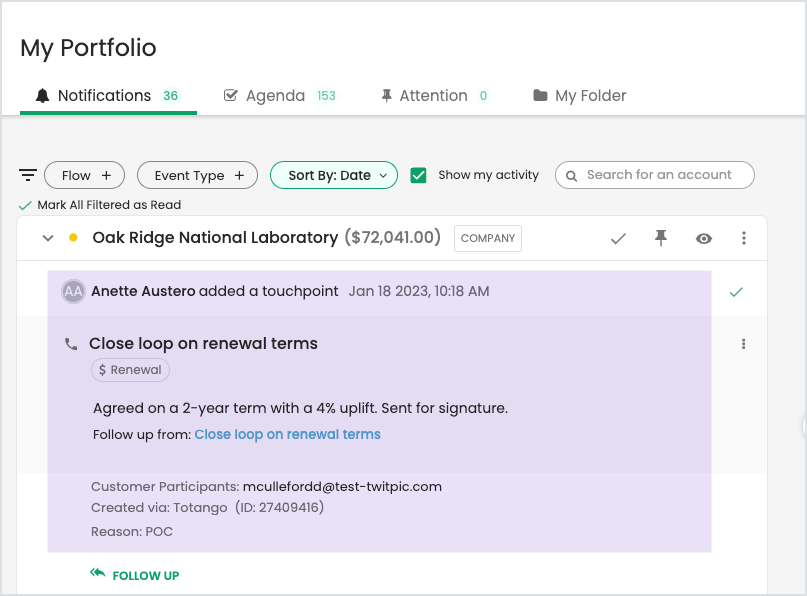Open the Sort By: Date dropdown
This screenshot has width=807, height=596.
click(x=334, y=174)
